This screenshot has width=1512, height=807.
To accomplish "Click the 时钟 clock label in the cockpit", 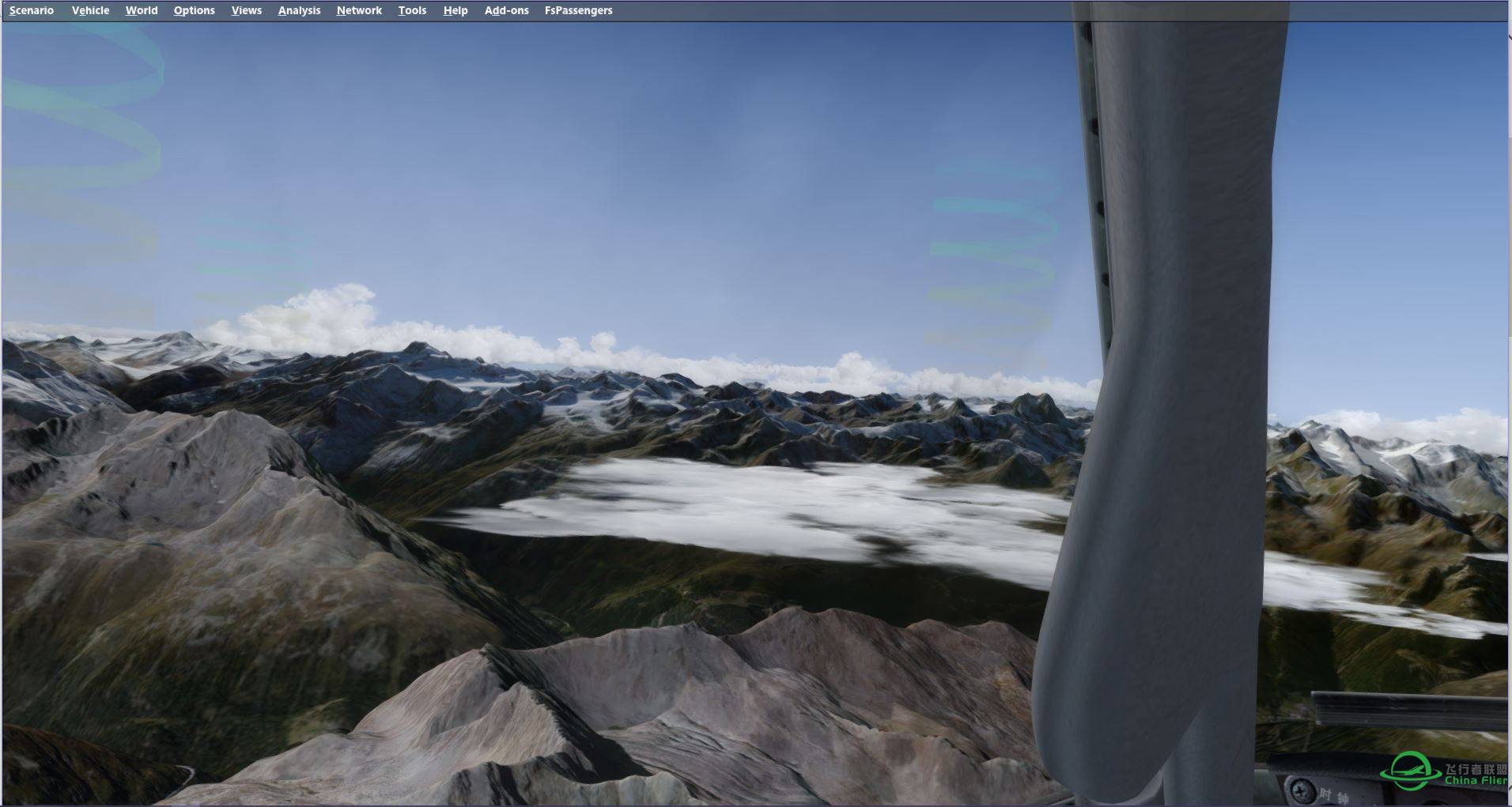I will [x=1332, y=796].
